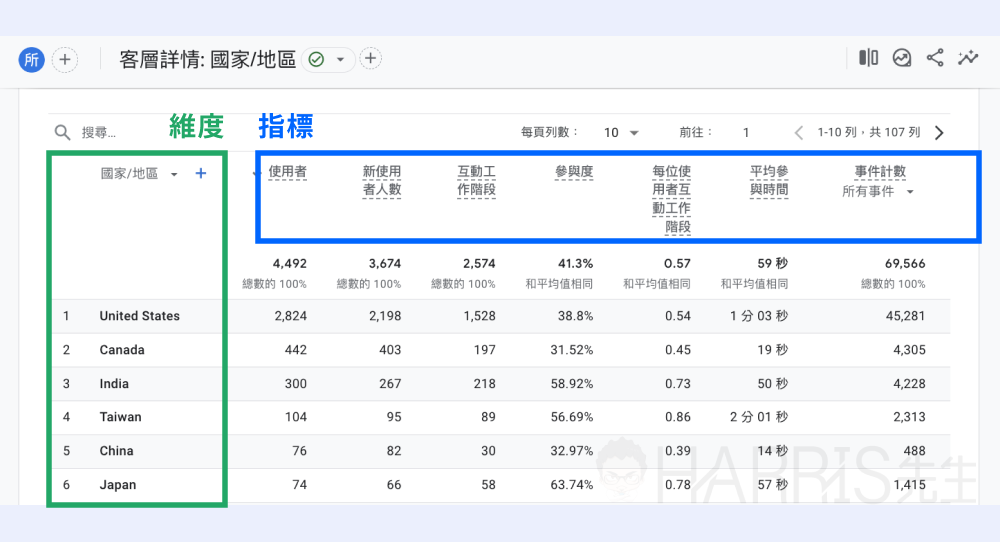Sort by the 新使用者人數 column header
1000x542 pixels.
click(x=382, y=180)
